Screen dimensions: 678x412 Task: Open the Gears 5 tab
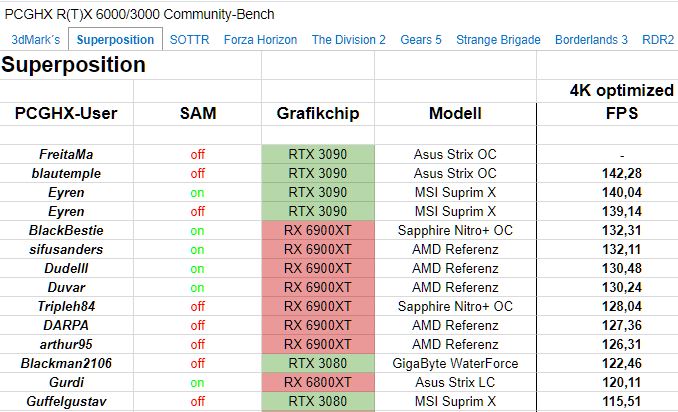[x=421, y=40]
